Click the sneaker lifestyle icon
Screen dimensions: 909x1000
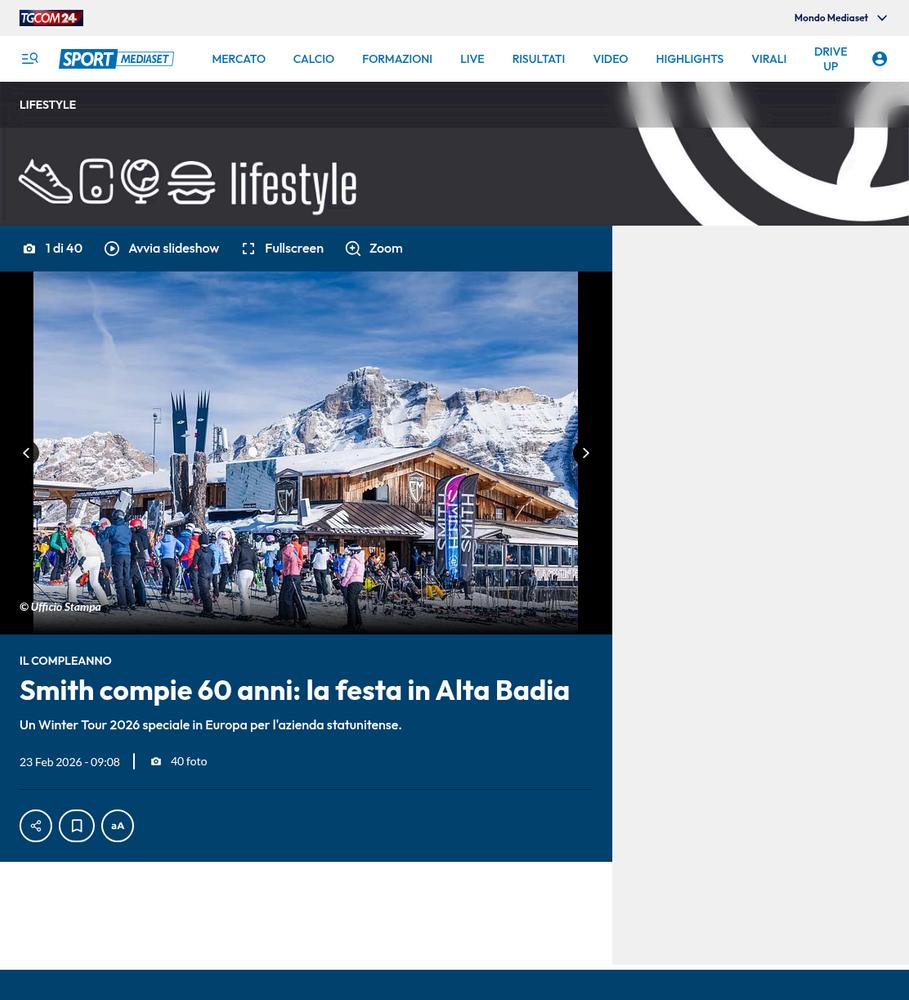[45, 182]
